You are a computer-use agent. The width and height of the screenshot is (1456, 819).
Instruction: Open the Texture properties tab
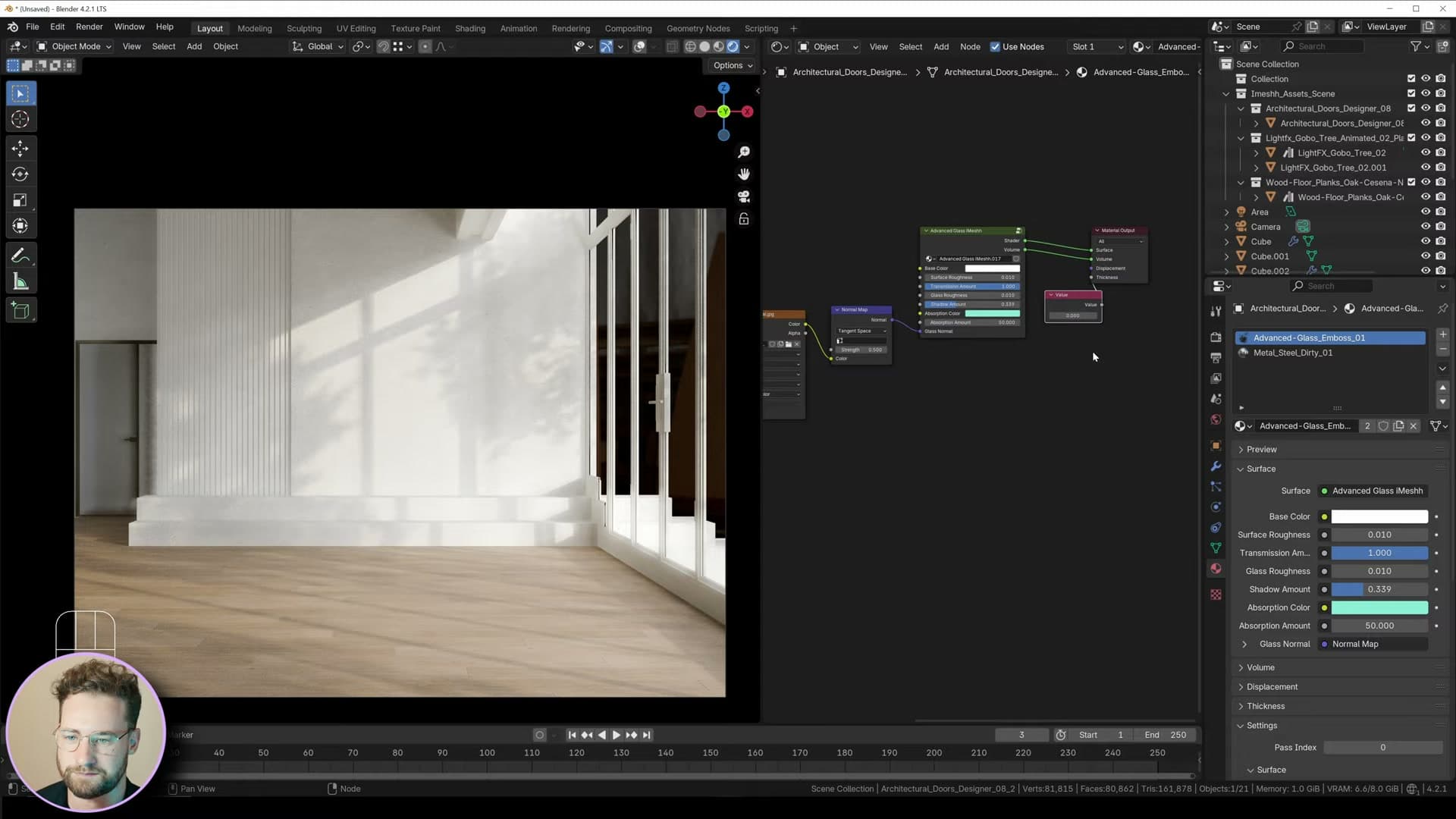1216,595
